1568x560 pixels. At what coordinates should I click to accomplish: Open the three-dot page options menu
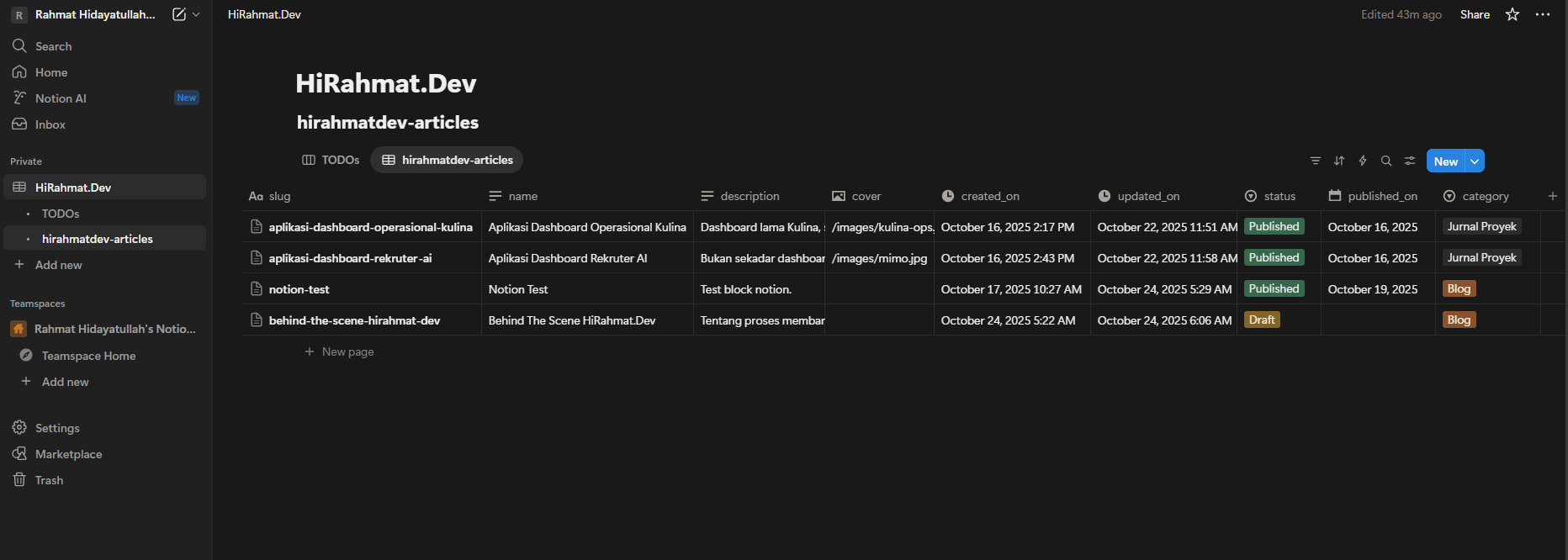coord(1542,14)
